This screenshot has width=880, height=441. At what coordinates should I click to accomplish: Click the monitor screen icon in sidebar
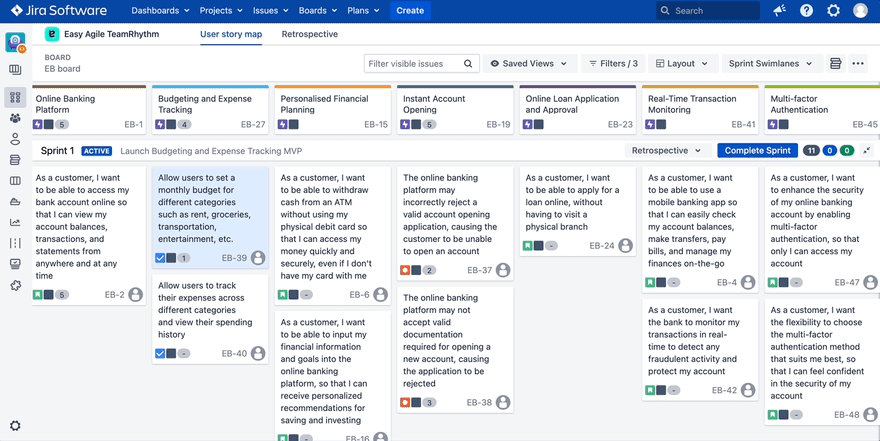[x=15, y=264]
